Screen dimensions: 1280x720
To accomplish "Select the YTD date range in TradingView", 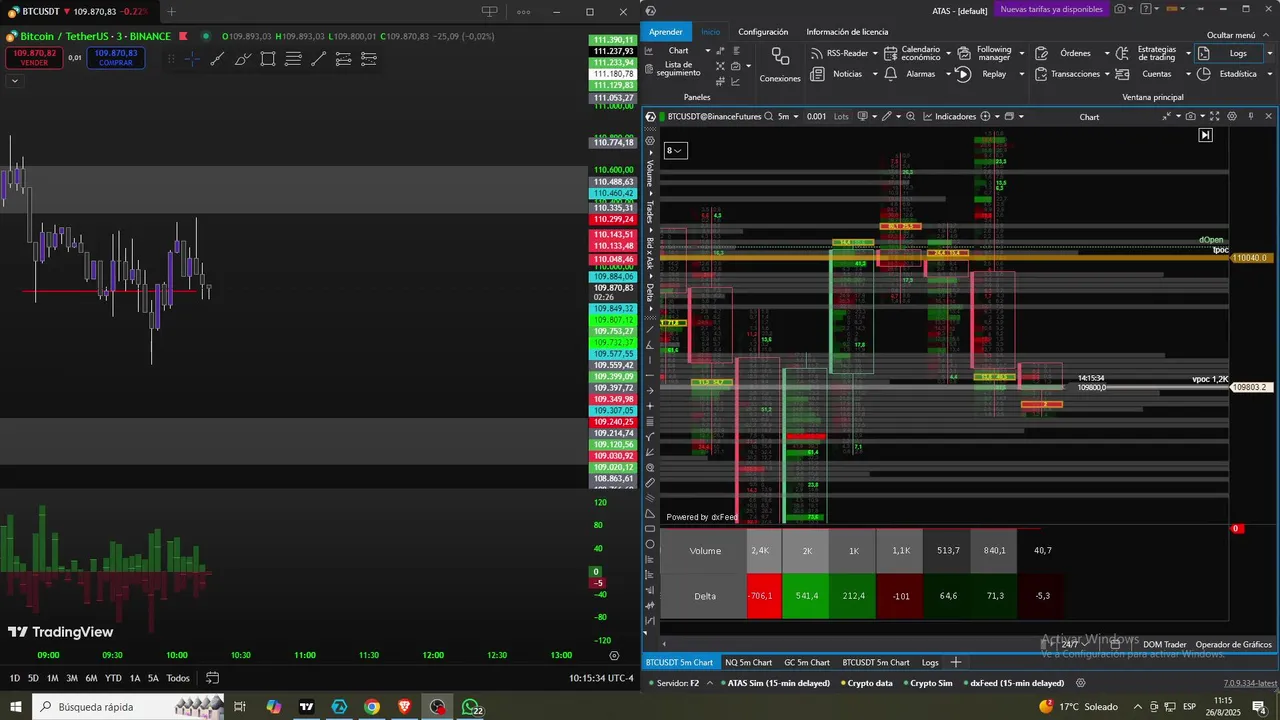I will (x=113, y=678).
